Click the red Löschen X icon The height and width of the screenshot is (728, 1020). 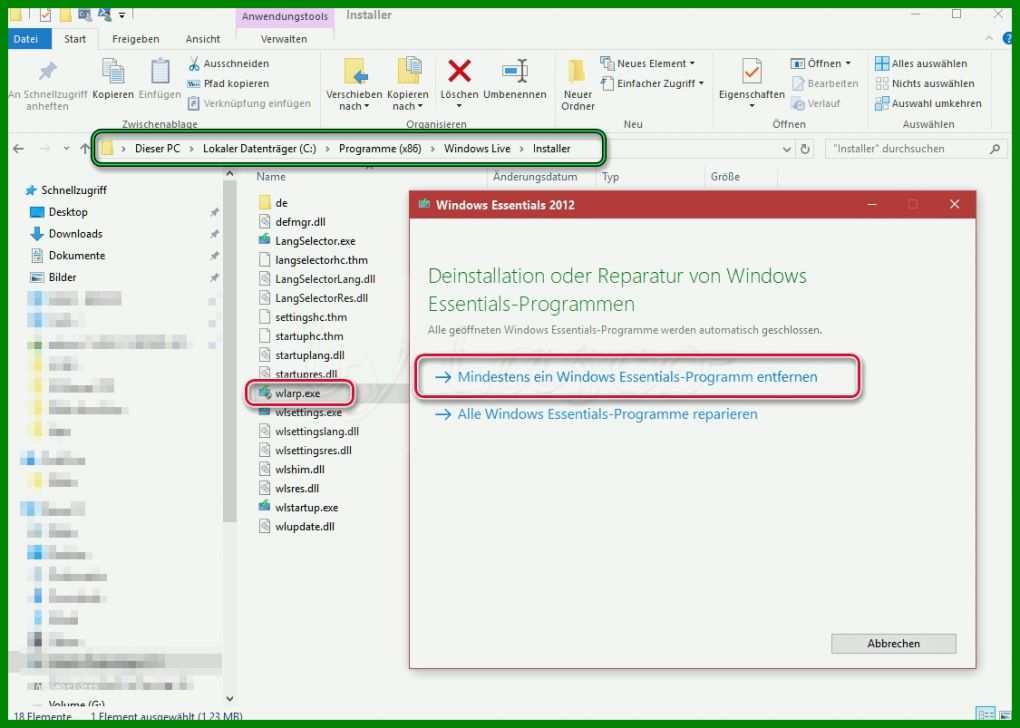tap(459, 71)
